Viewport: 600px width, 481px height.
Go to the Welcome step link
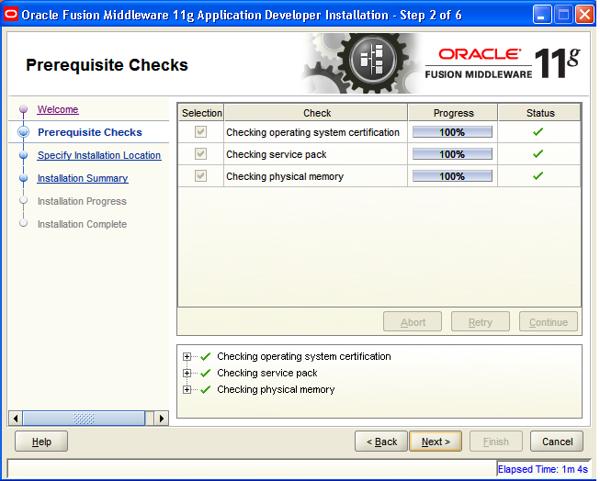pos(57,109)
